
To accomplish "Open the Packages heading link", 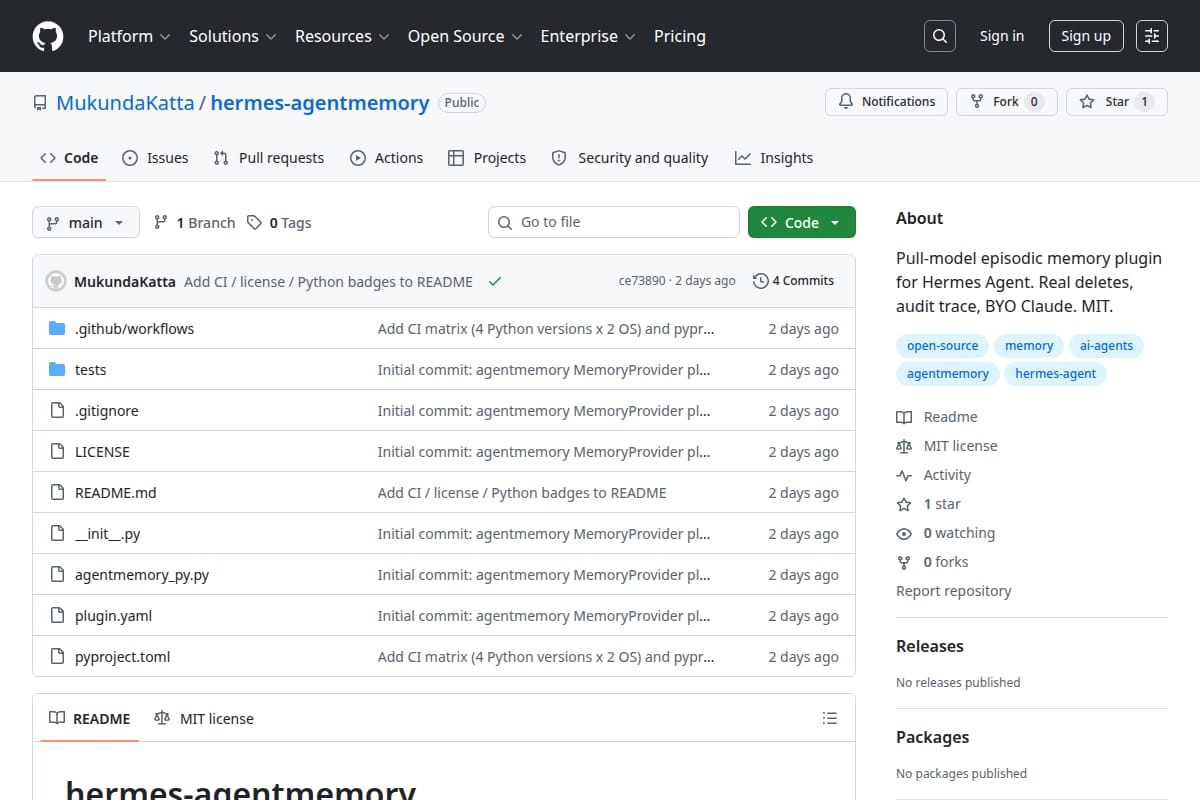I will click(932, 737).
